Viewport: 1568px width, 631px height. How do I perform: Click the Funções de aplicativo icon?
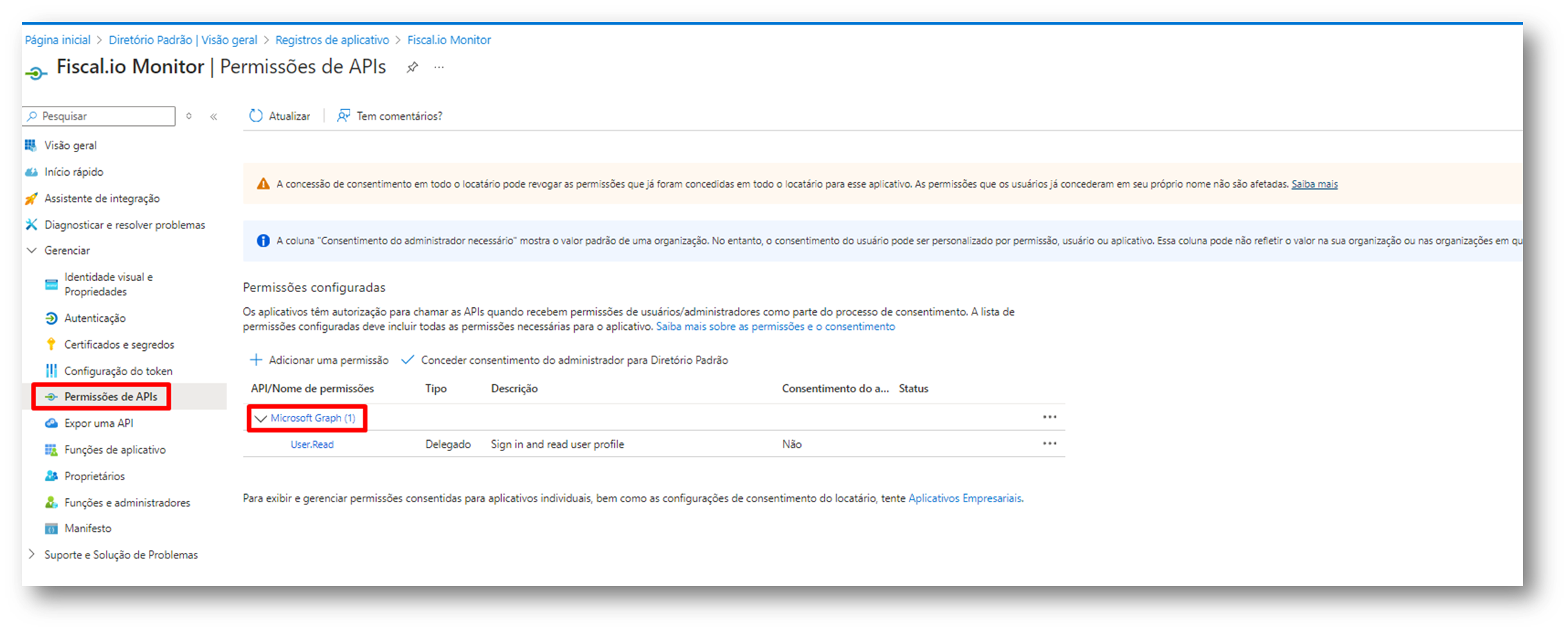[x=51, y=450]
